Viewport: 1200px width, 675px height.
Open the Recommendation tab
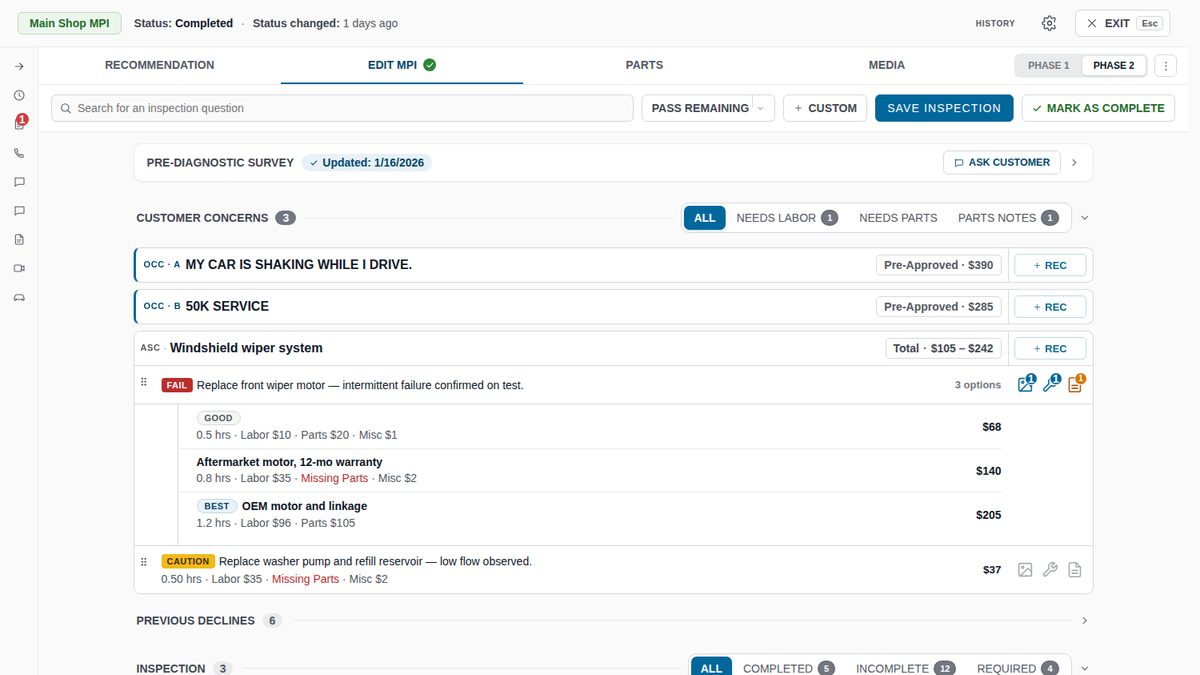point(160,65)
